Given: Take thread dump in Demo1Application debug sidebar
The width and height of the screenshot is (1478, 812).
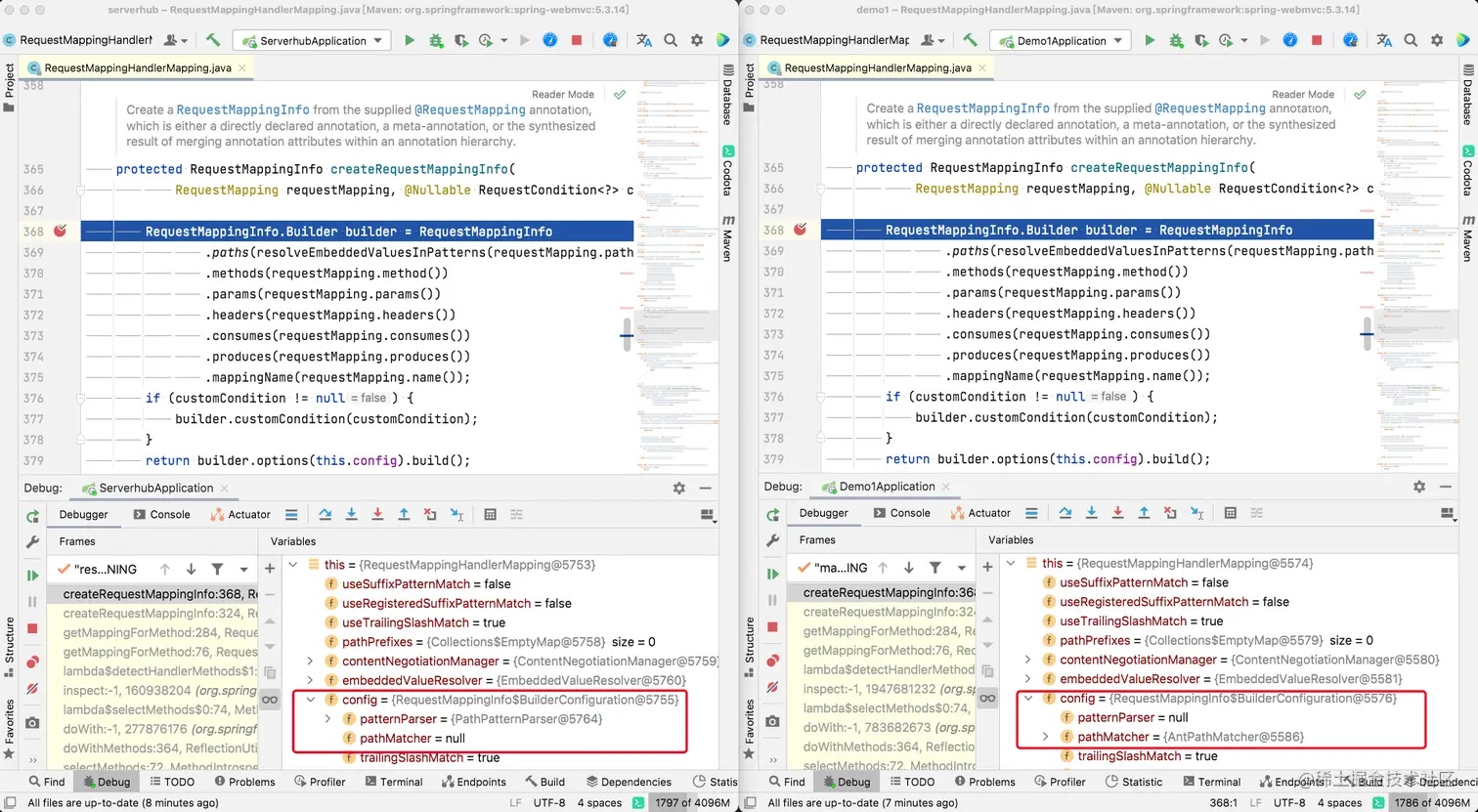Looking at the screenshot, I should [x=772, y=721].
